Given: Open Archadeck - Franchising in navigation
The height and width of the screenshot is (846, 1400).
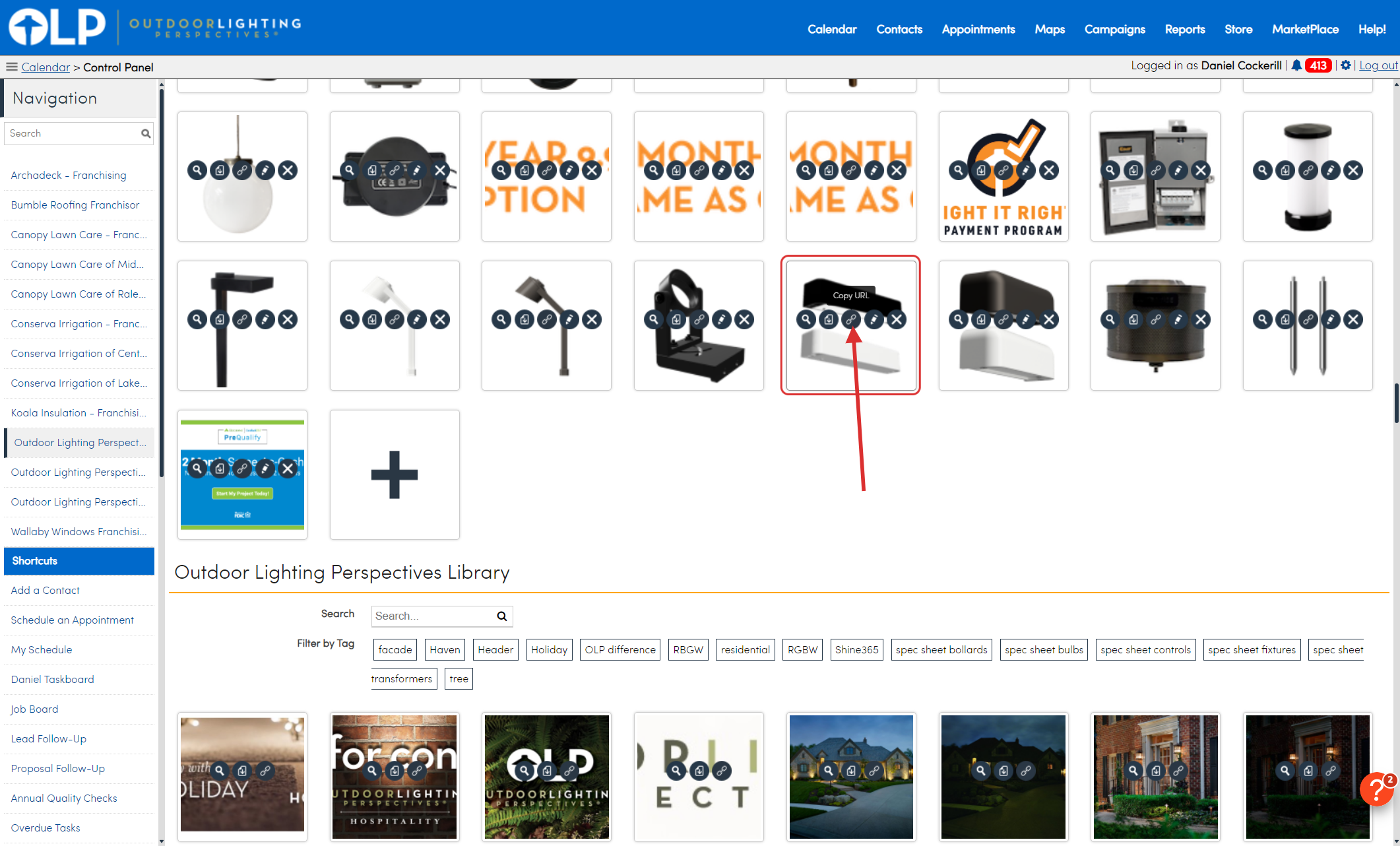Looking at the screenshot, I should click(69, 176).
